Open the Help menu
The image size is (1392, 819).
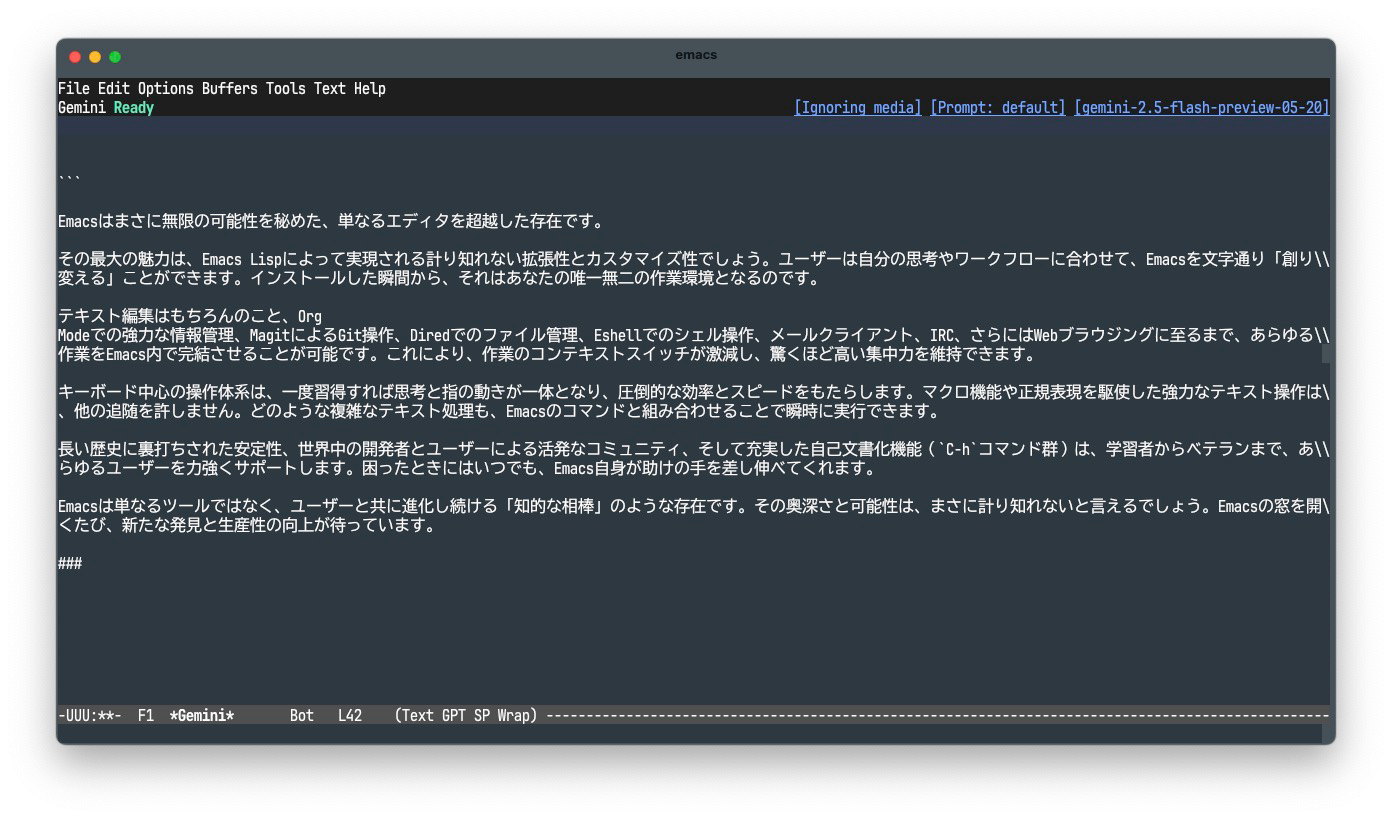click(370, 89)
